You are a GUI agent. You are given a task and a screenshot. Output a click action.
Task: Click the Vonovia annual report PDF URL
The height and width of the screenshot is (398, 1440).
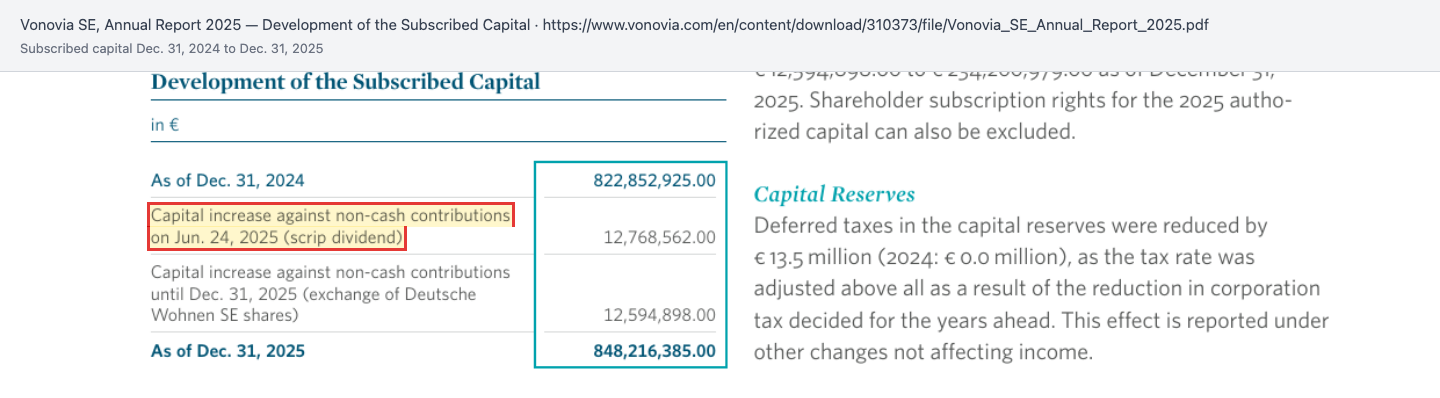click(876, 25)
